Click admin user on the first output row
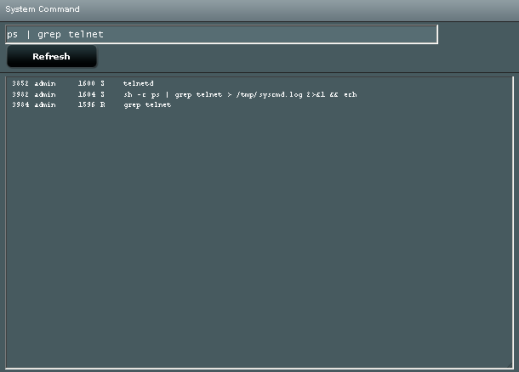The height and width of the screenshot is (372, 519). click(45, 83)
